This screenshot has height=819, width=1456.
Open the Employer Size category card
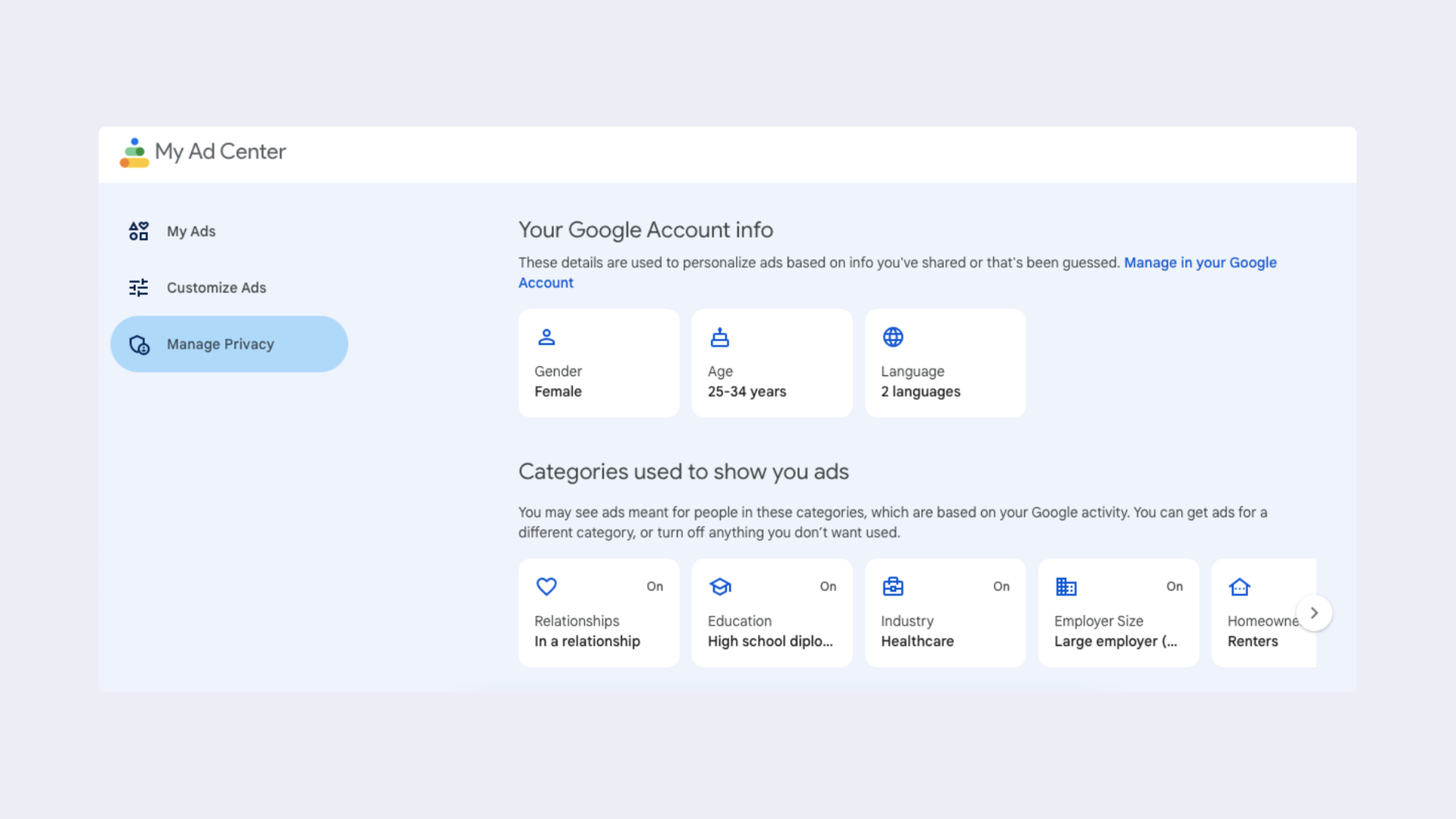[x=1118, y=613]
